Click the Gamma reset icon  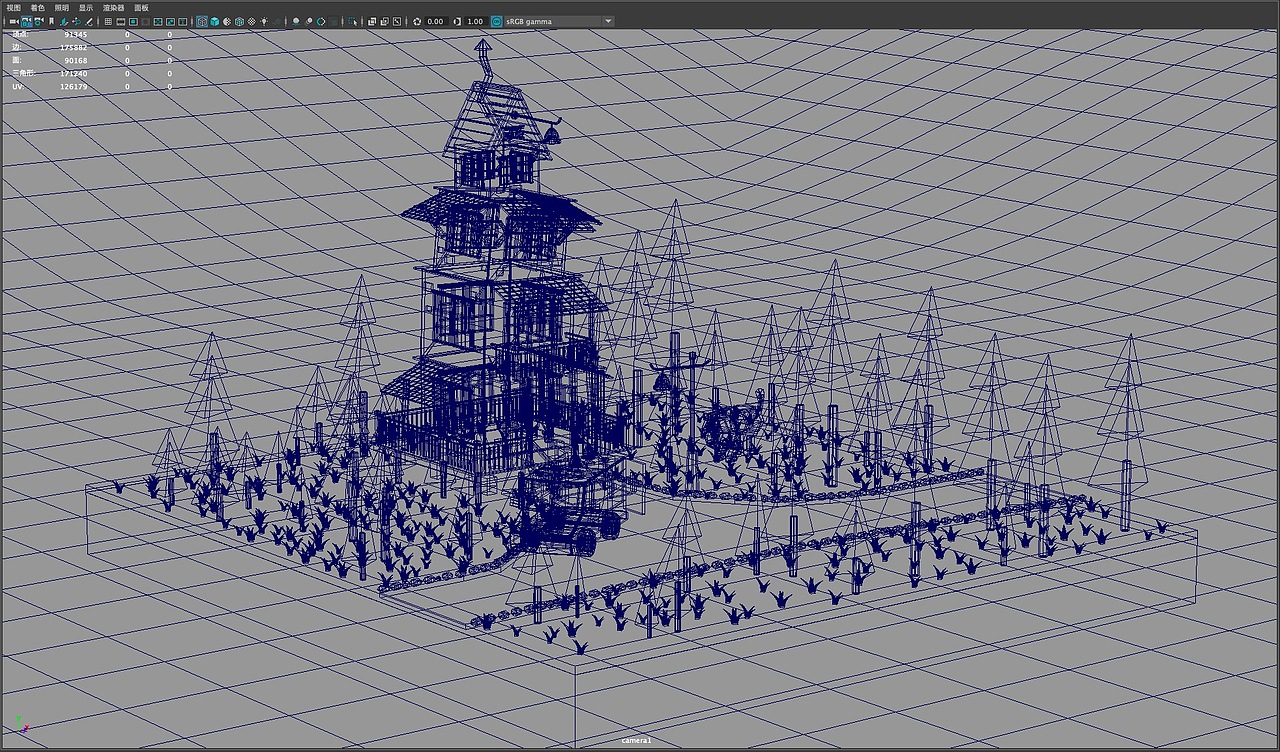coord(456,21)
